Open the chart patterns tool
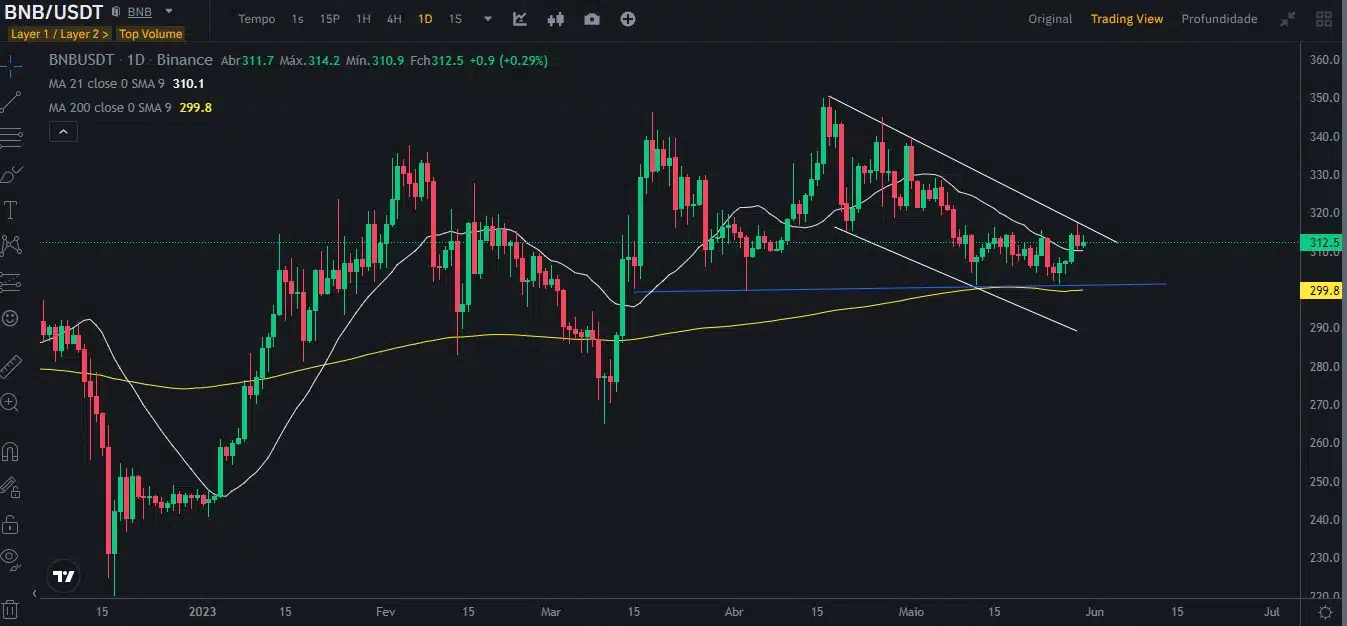Viewport: 1347px width, 626px height. (10, 245)
